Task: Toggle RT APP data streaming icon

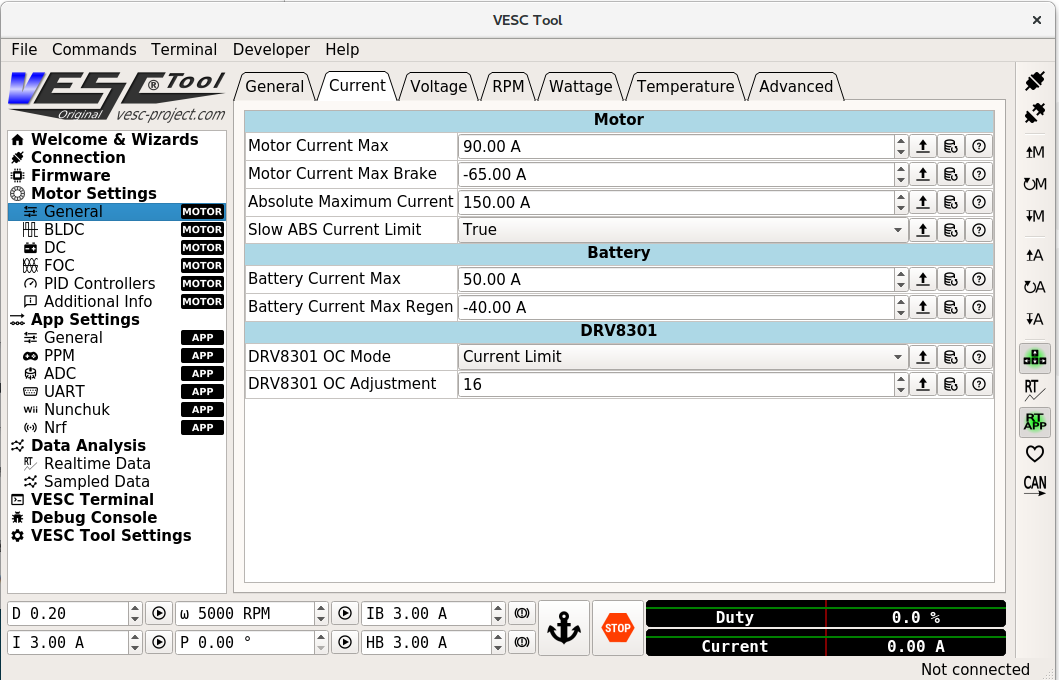Action: point(1034,422)
